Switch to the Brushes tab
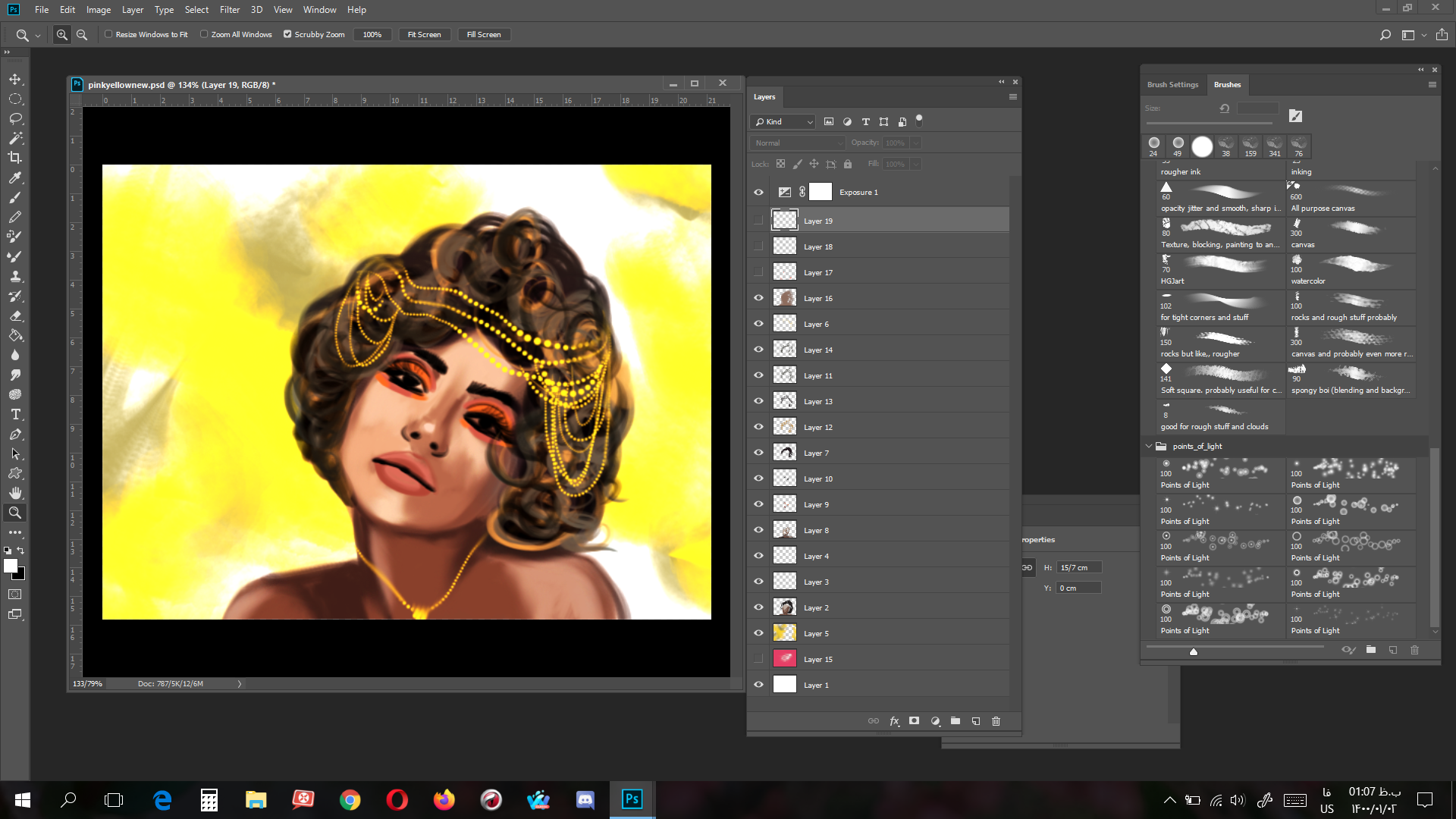Viewport: 1456px width, 819px height. point(1227,85)
